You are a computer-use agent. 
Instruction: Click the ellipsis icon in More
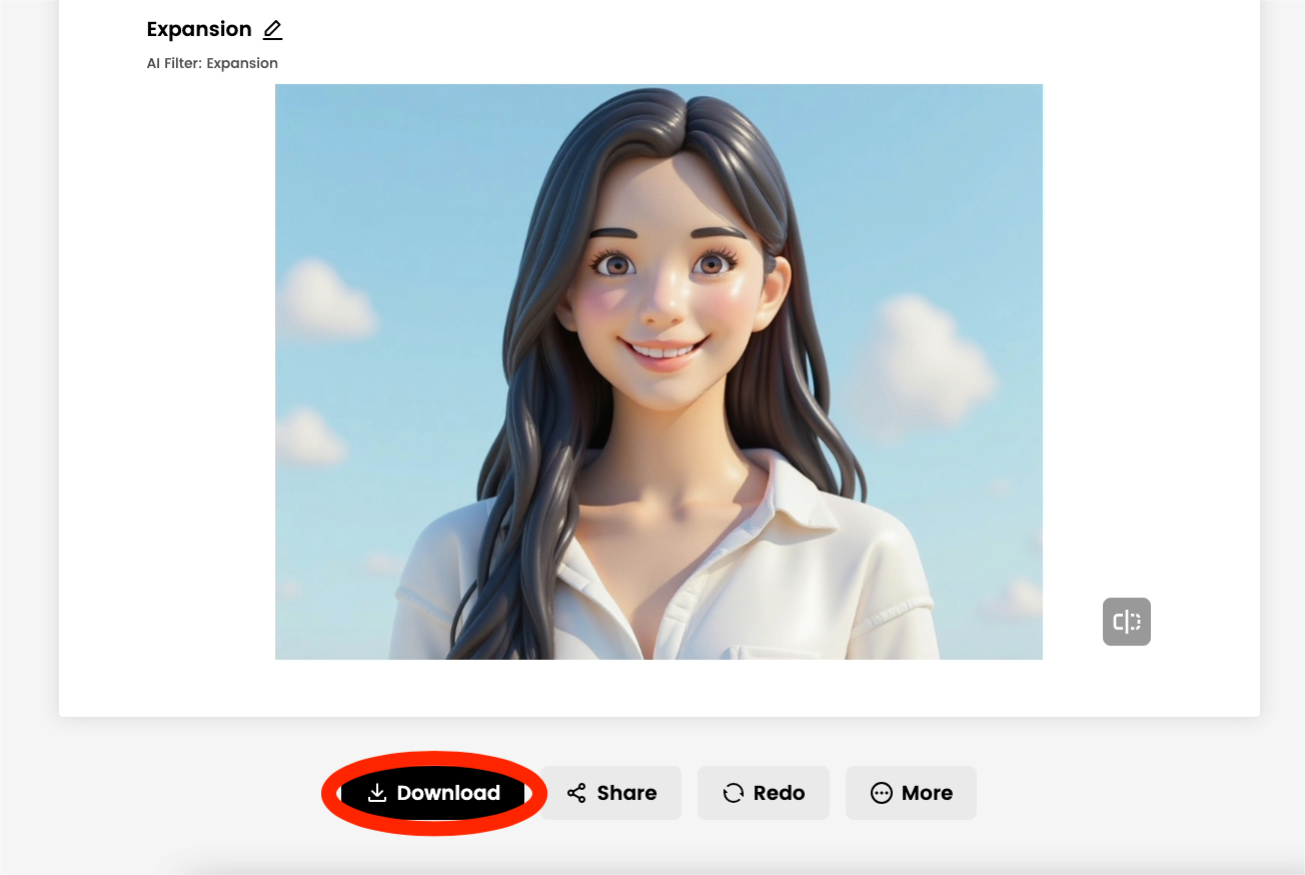[x=881, y=793]
